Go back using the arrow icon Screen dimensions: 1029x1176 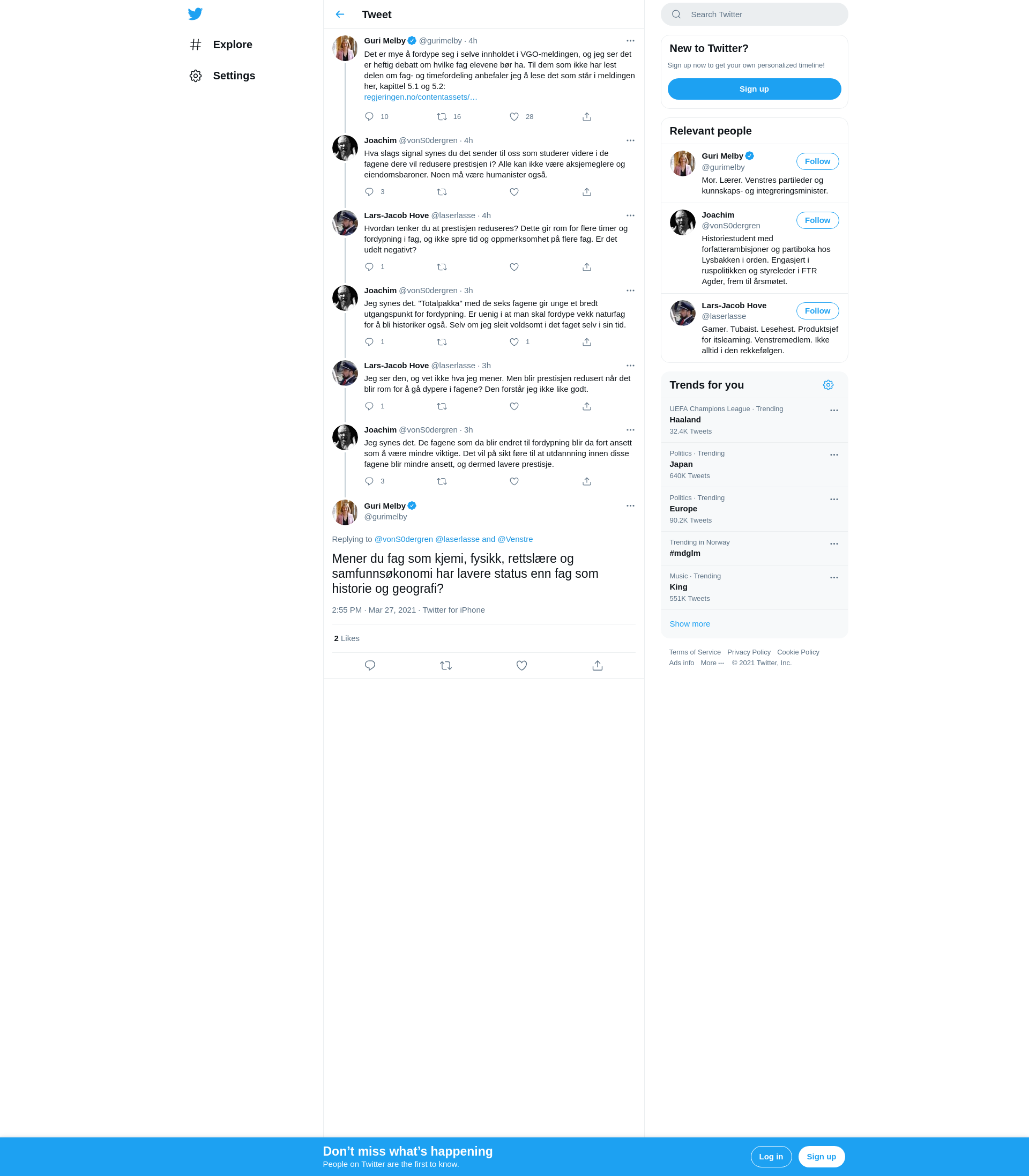(x=340, y=14)
